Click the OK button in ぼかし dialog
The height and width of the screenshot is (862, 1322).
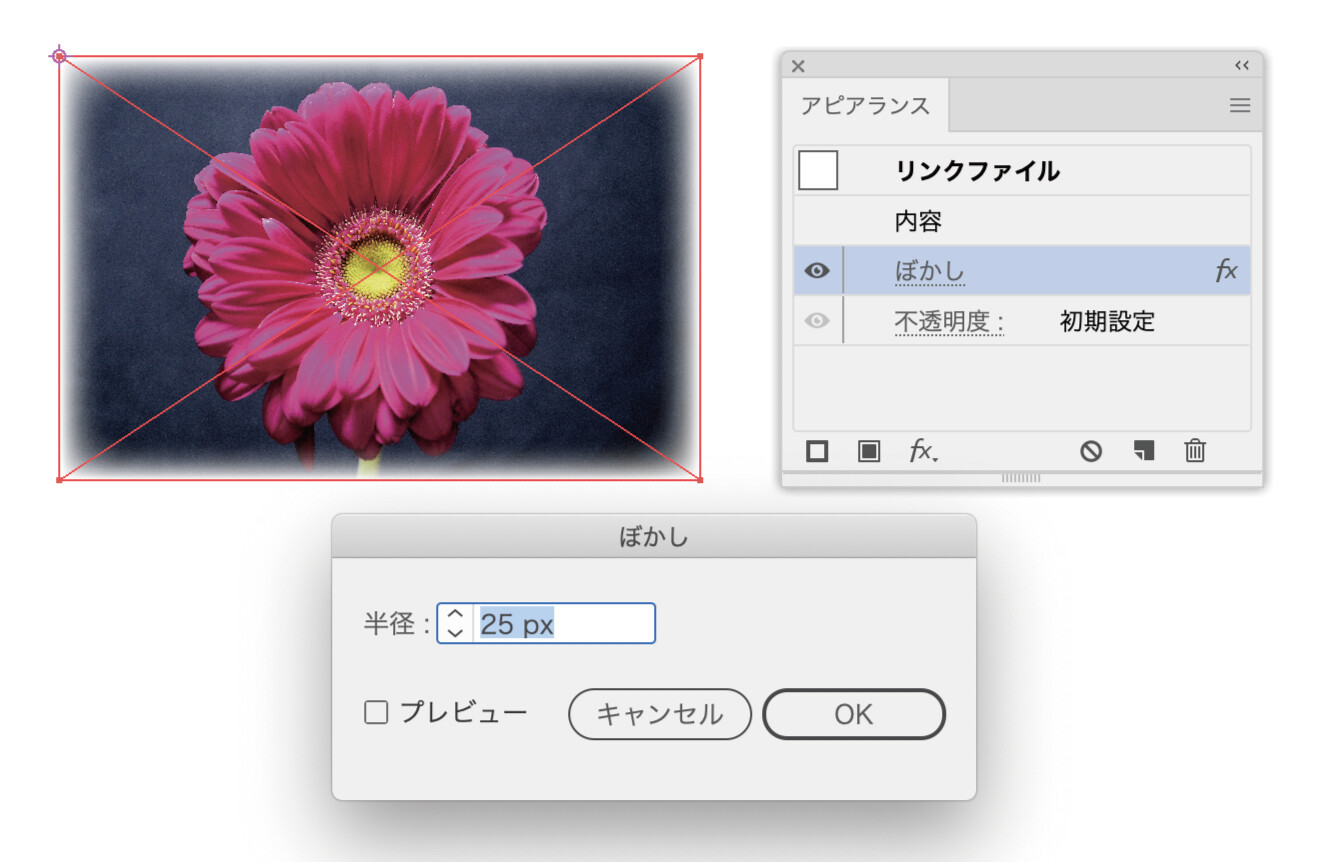(854, 714)
